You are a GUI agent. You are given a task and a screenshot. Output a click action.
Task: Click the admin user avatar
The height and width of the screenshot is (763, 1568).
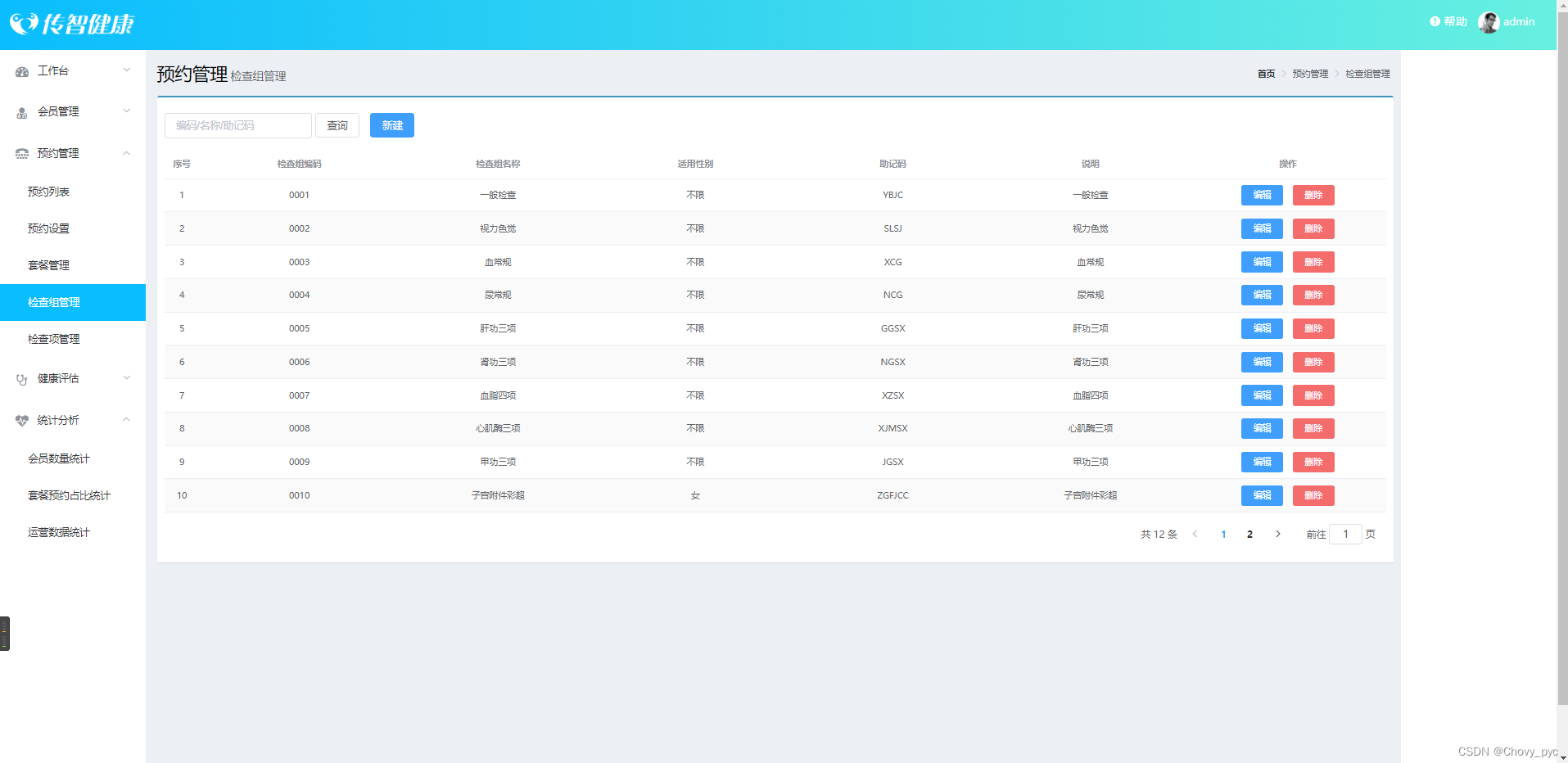[1488, 23]
